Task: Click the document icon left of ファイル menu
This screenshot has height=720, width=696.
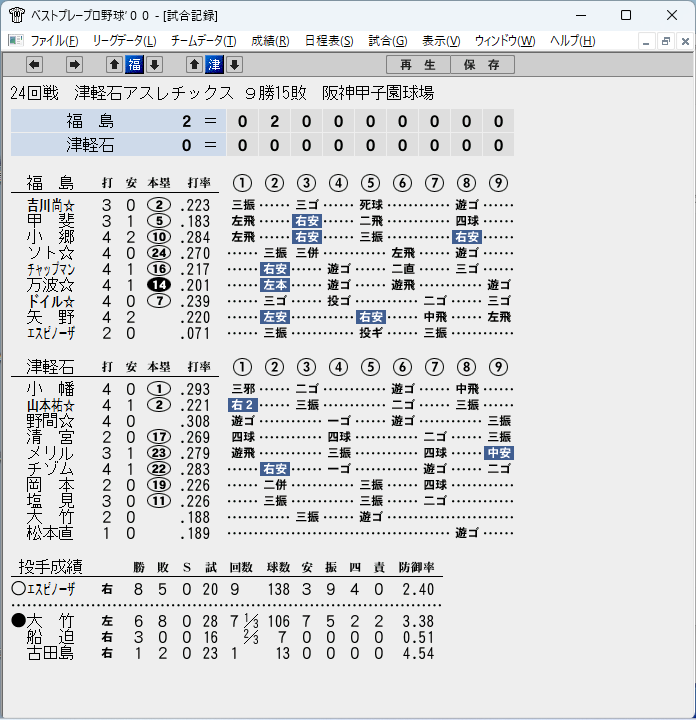Action: [16, 41]
